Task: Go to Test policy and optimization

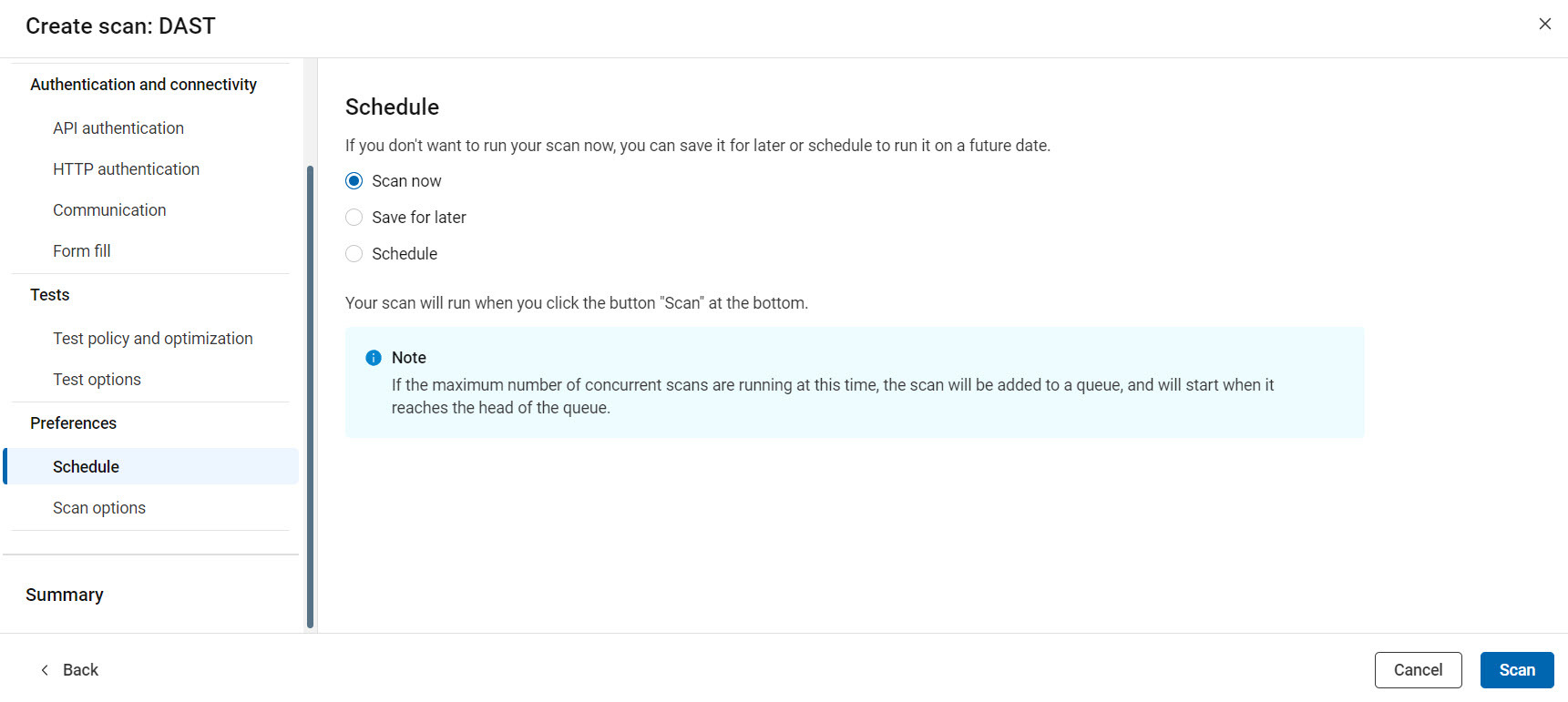Action: 152,338
